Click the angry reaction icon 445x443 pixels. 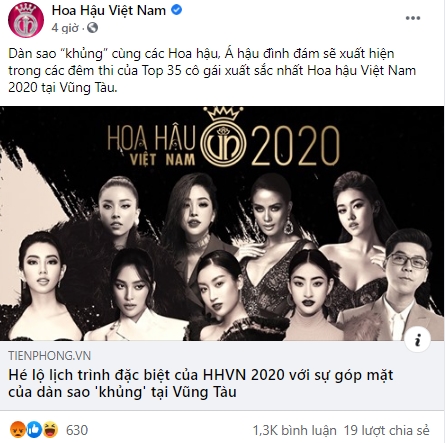(16, 430)
